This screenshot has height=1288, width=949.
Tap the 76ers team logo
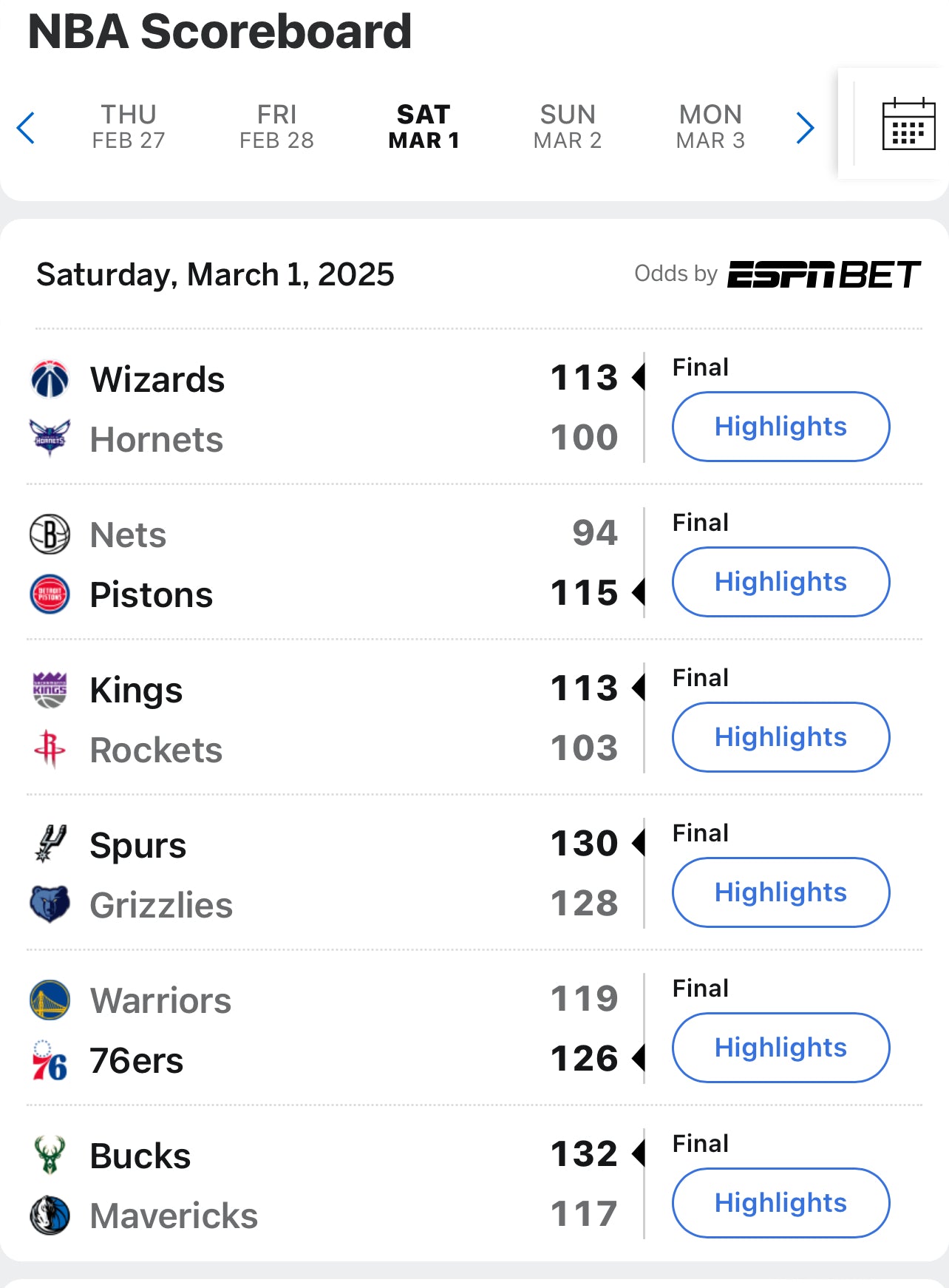[50, 1060]
